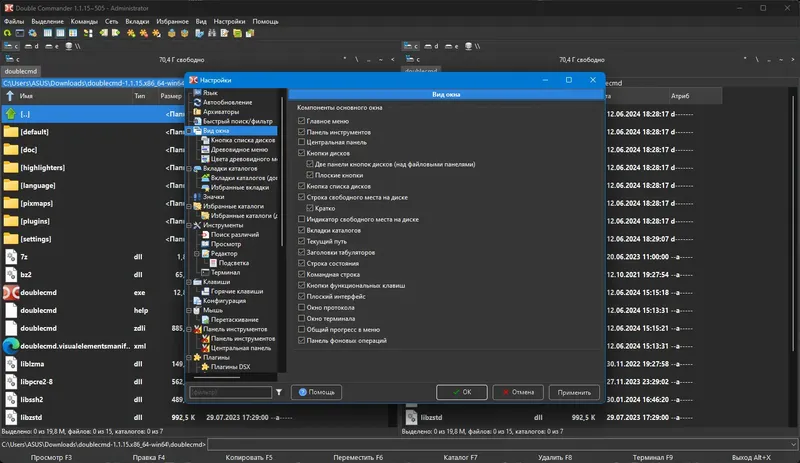Enable the Центральная панель checkbox
800x463 pixels.
302,142
